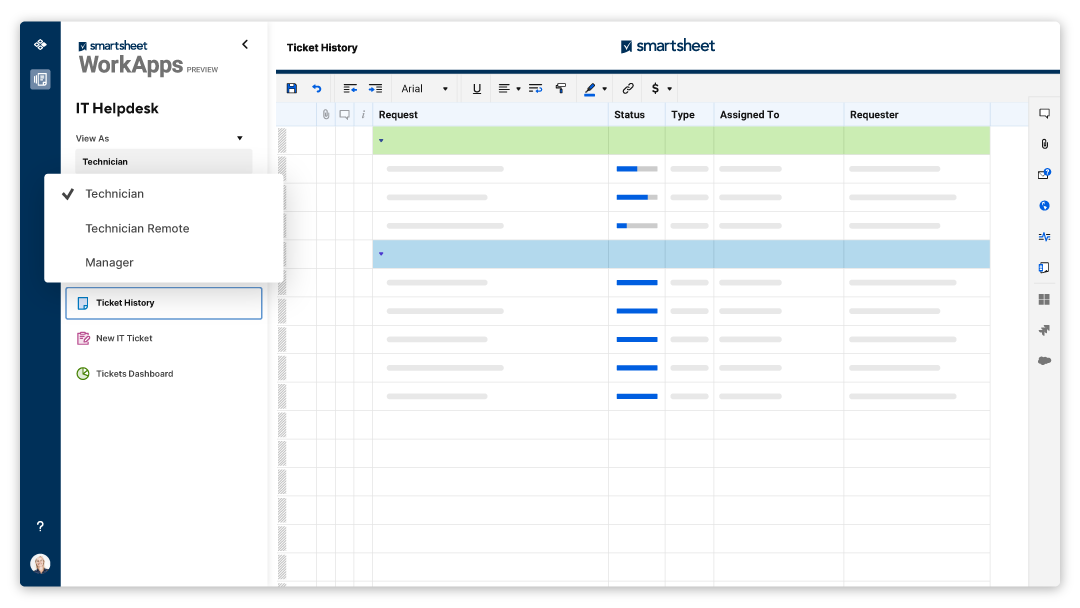1080x608 pixels.
Task: Apply underline formatting
Action: point(477,89)
